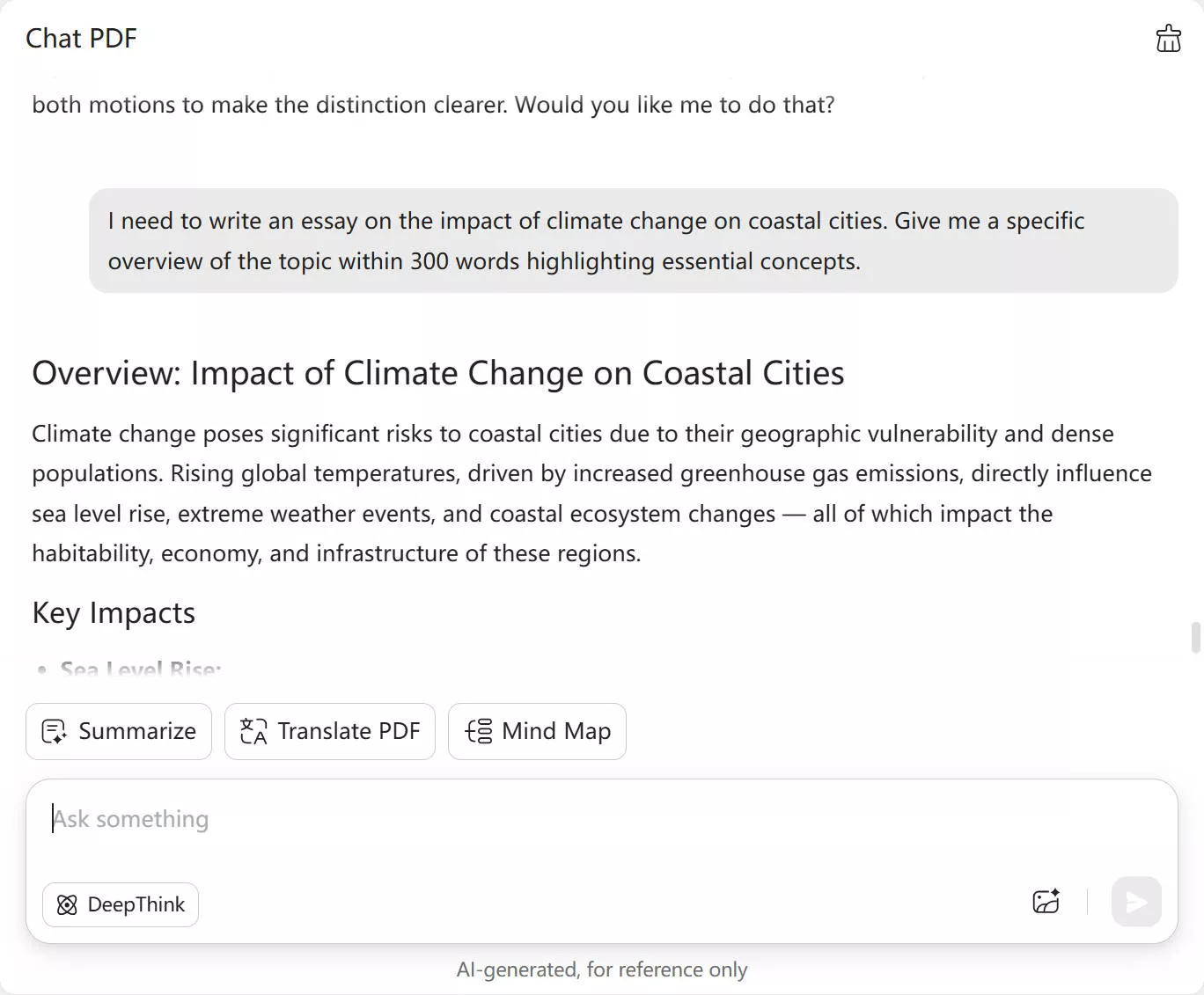Open Translate PDF
This screenshot has height=995, width=1204.
[329, 731]
